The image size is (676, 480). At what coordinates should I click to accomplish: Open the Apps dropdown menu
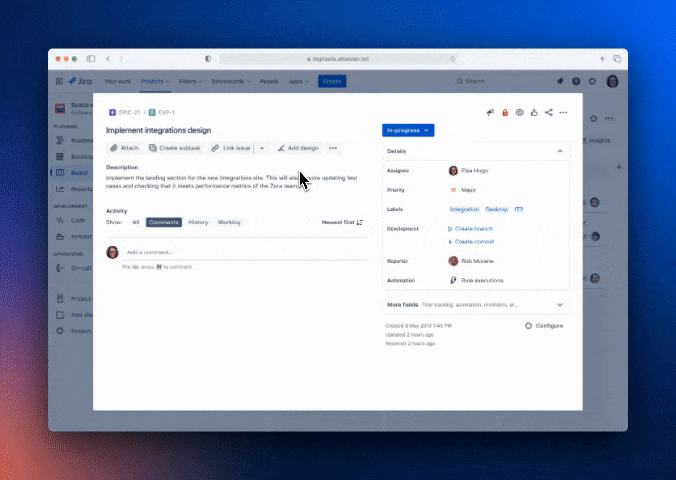298,81
